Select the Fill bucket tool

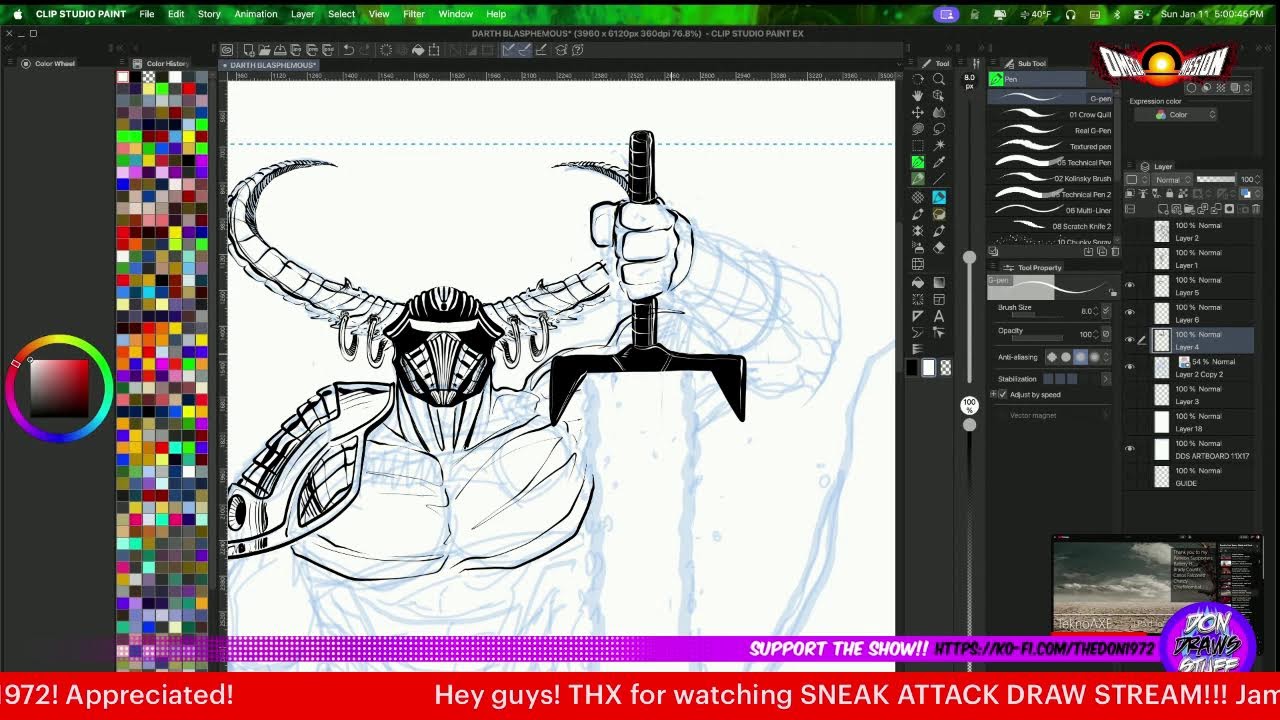pyautogui.click(x=918, y=281)
